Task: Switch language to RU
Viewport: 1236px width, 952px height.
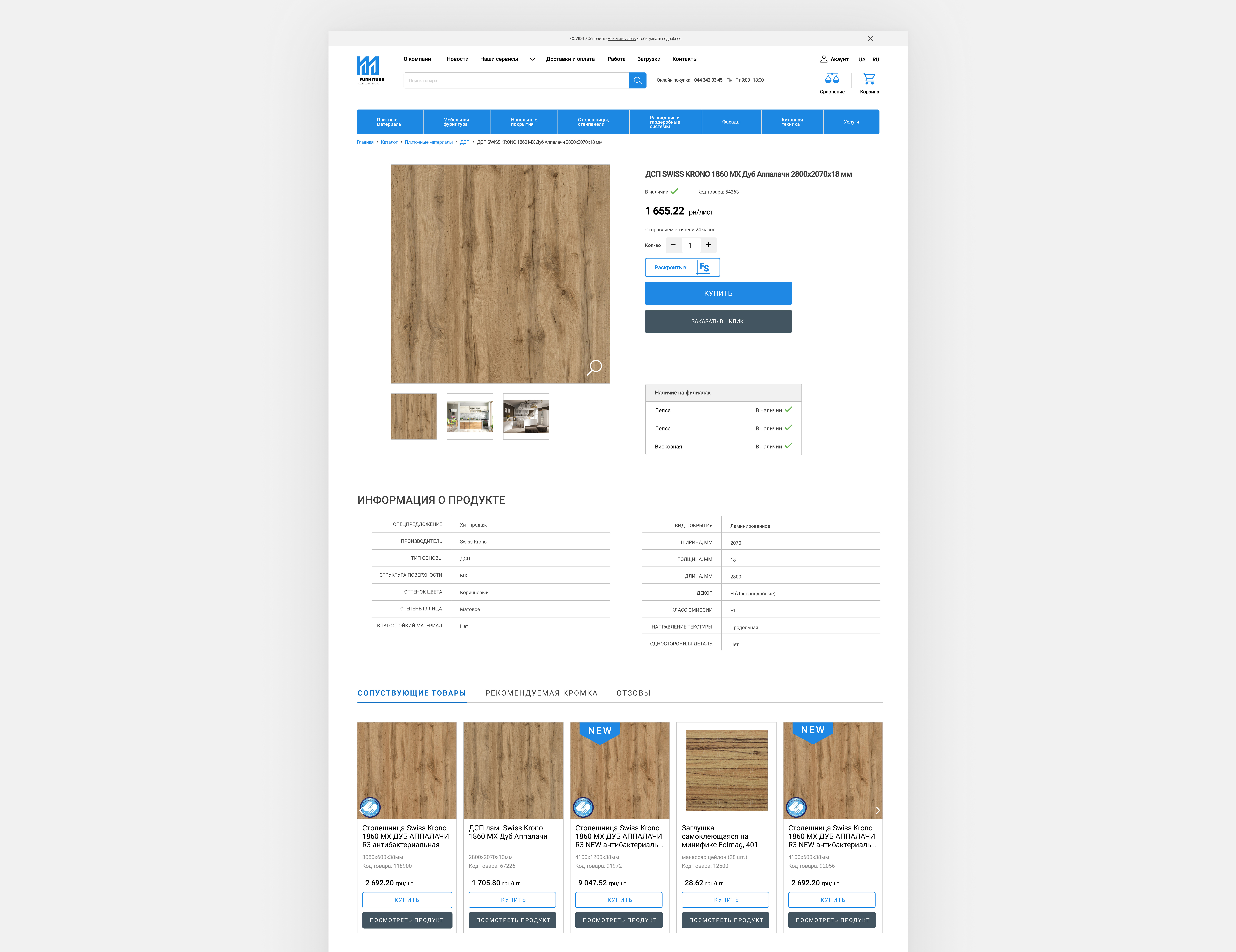Action: pos(875,59)
